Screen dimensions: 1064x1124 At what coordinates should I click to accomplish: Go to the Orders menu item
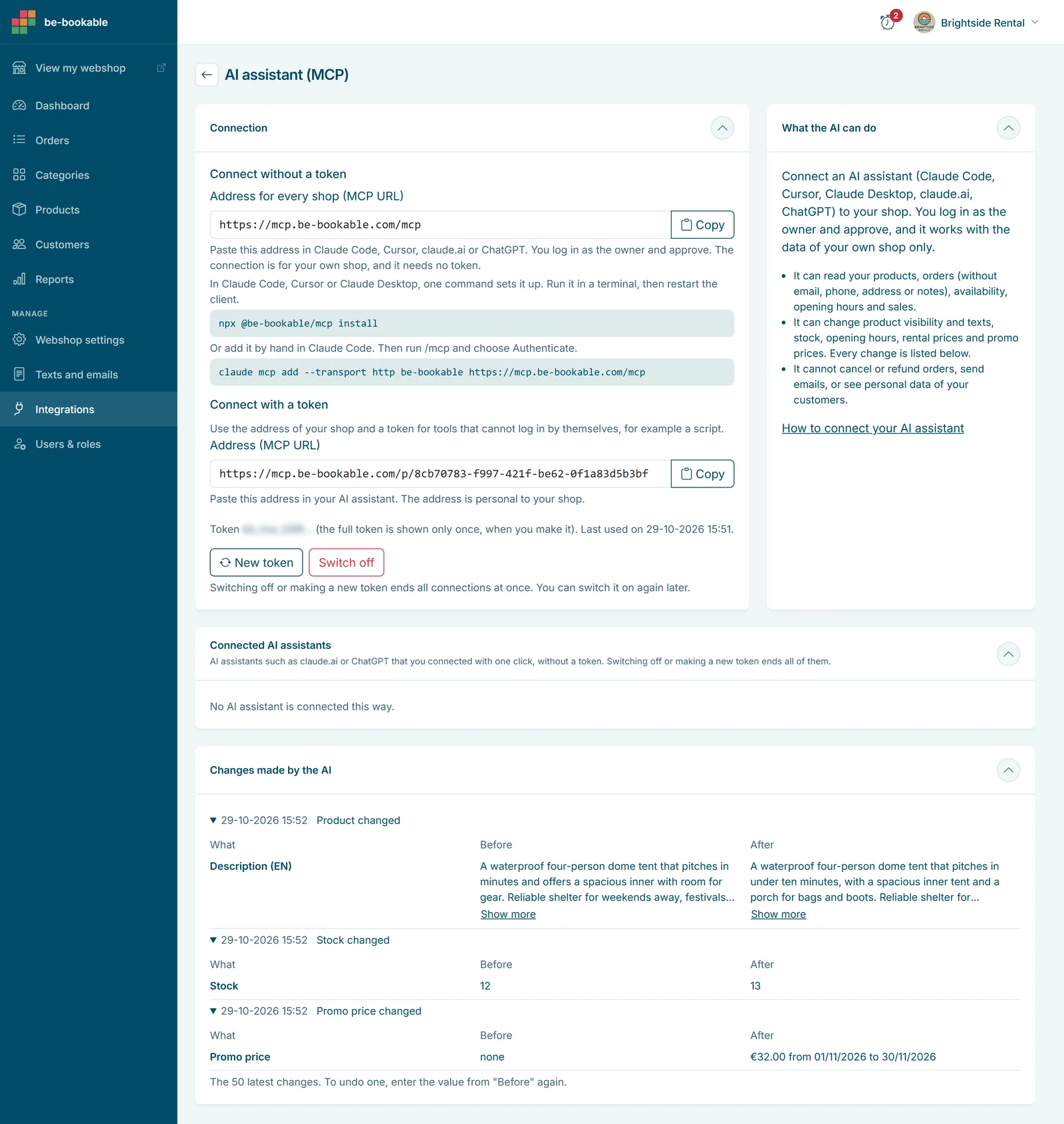point(88,140)
